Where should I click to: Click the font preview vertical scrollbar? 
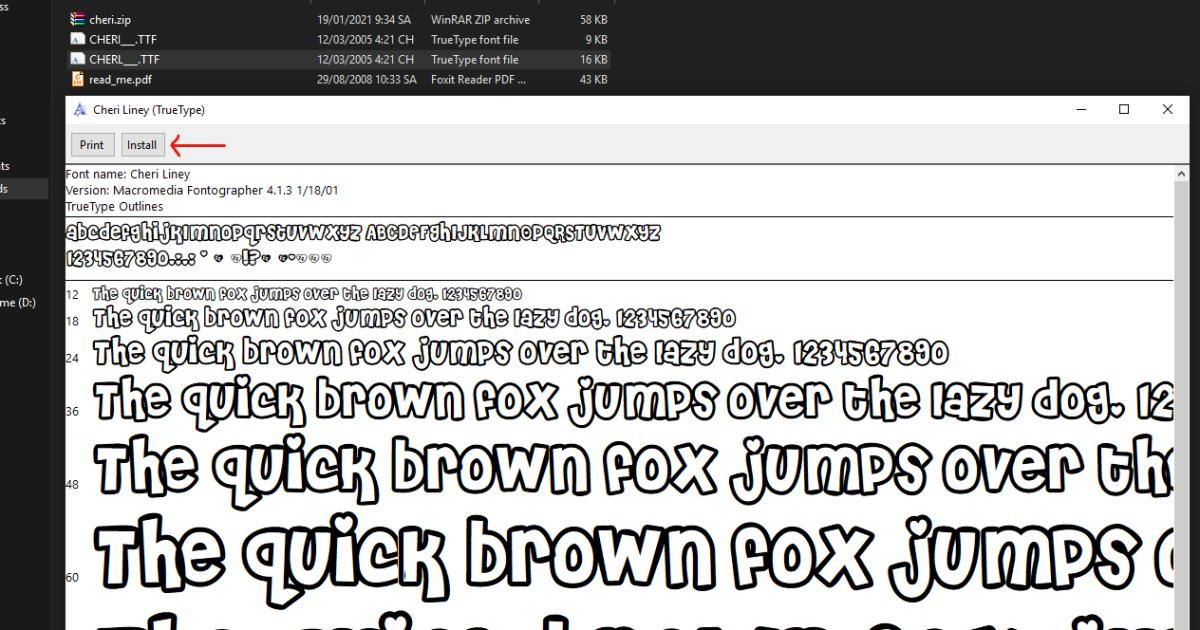click(x=1182, y=400)
